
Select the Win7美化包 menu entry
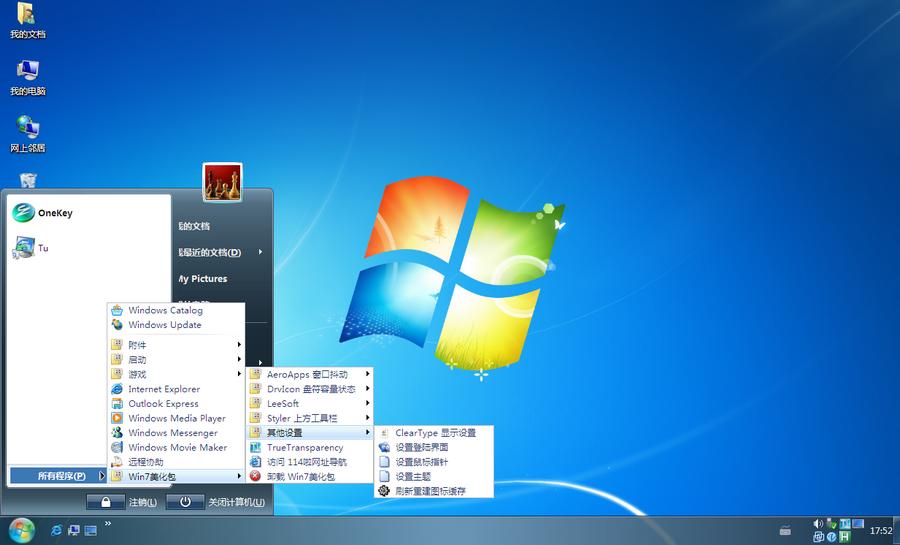point(176,476)
